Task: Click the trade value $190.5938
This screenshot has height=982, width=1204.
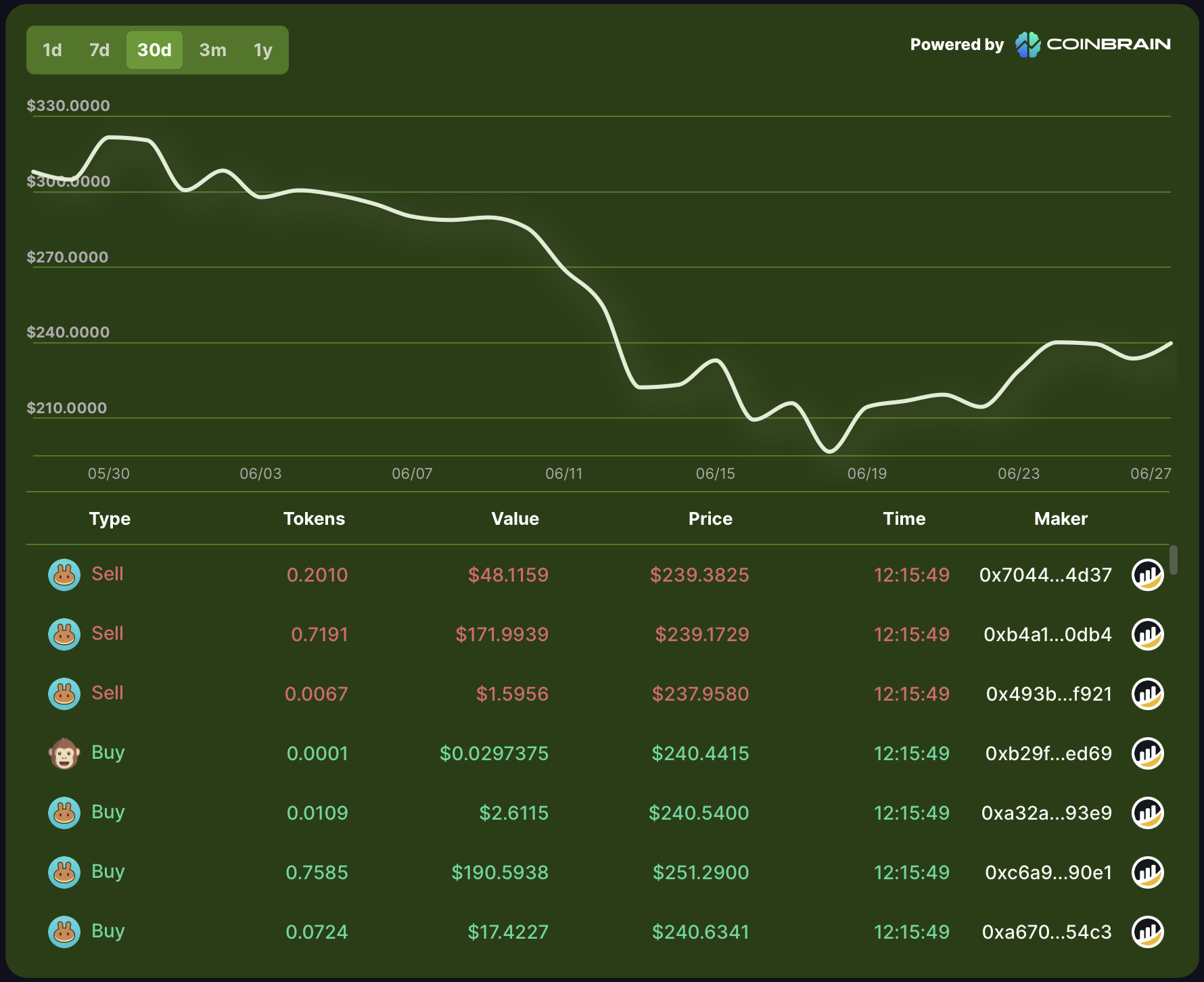Action: [500, 872]
